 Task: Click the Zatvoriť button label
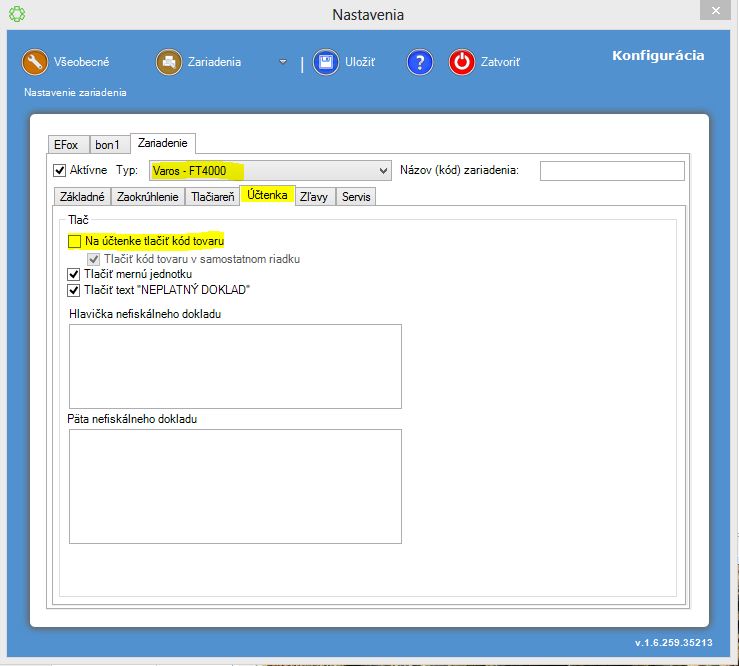tap(499, 62)
